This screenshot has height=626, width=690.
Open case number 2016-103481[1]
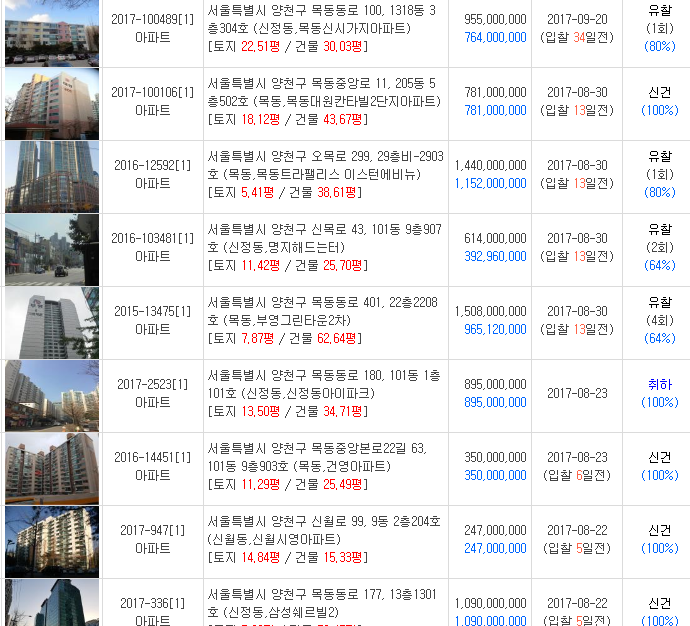152,238
